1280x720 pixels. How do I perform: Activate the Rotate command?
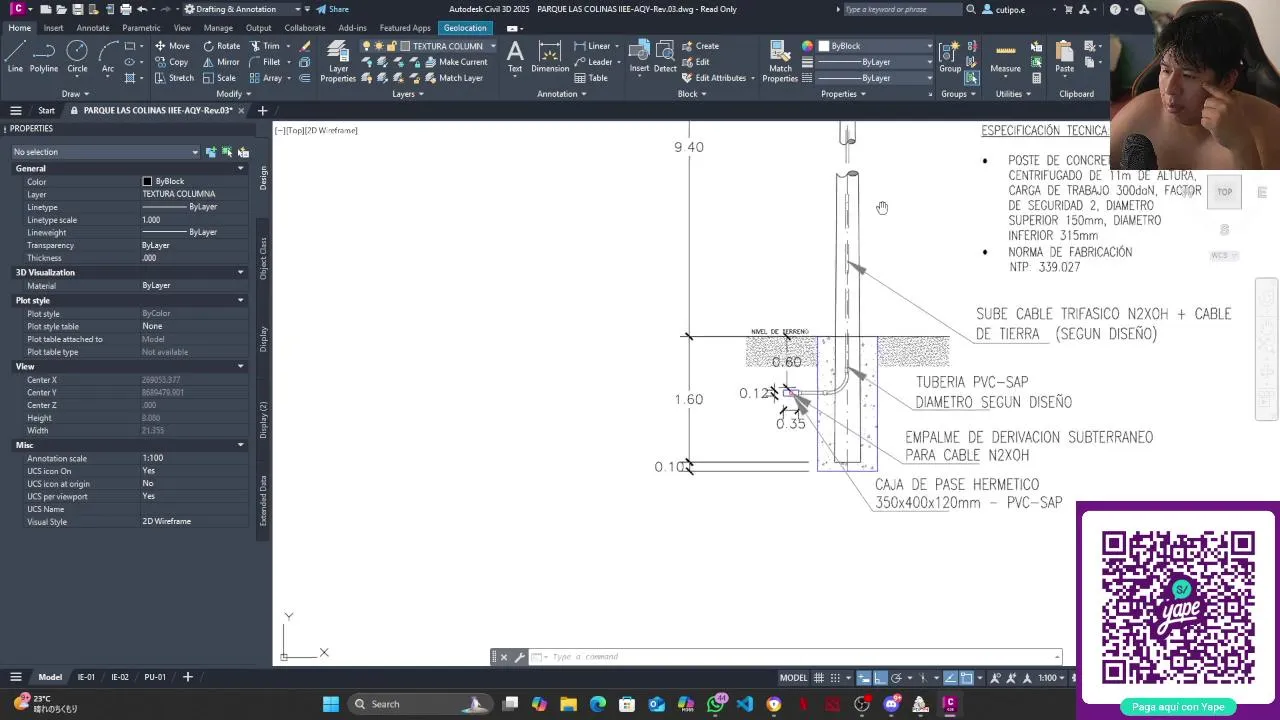coord(221,46)
